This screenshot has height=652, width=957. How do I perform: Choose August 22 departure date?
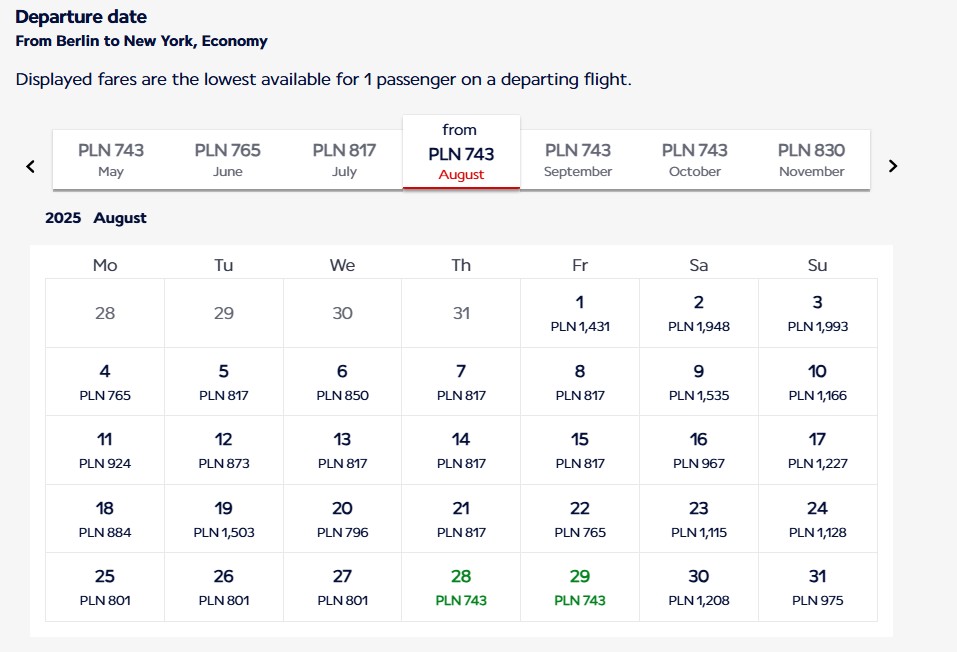pyautogui.click(x=580, y=519)
